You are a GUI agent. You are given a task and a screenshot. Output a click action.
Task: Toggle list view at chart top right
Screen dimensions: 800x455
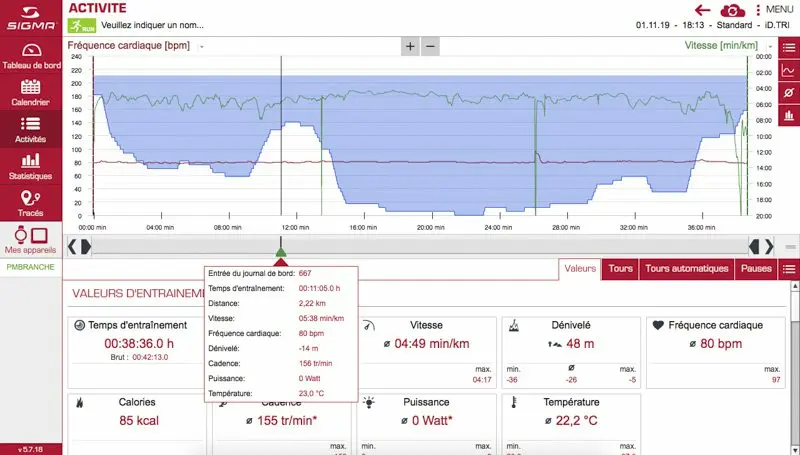point(789,47)
